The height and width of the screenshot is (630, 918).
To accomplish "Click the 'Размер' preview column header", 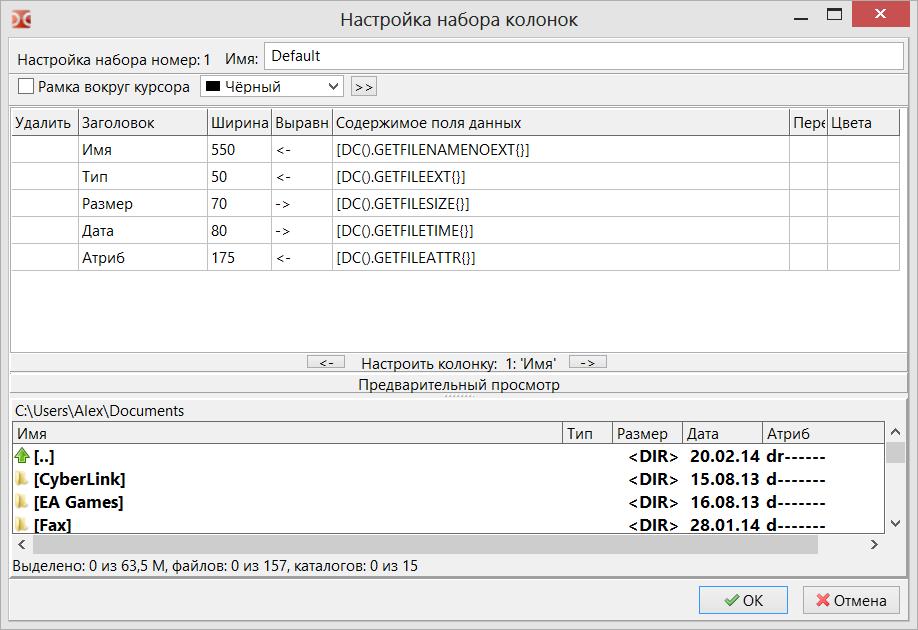I will (647, 433).
